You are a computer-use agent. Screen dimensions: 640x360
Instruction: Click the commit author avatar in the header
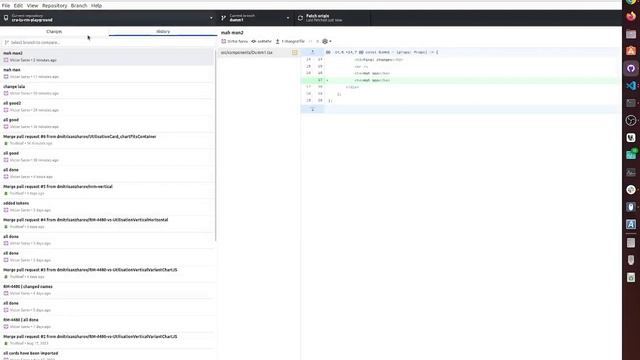click(x=224, y=41)
